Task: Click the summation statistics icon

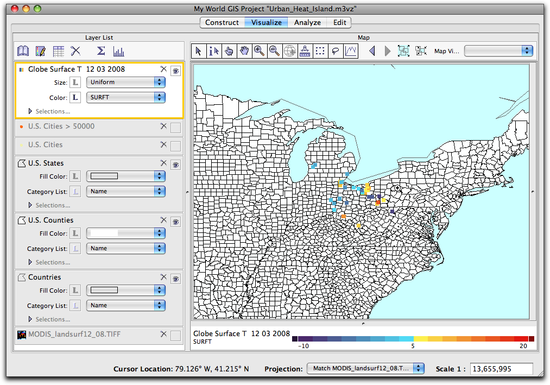Action: pyautogui.click(x=101, y=51)
